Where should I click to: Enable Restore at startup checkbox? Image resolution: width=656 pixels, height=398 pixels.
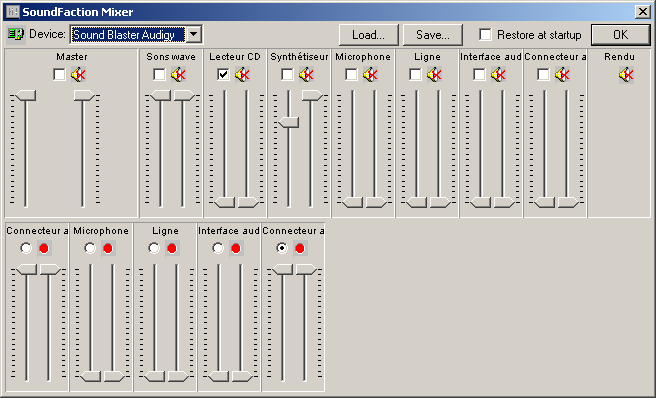pos(485,34)
